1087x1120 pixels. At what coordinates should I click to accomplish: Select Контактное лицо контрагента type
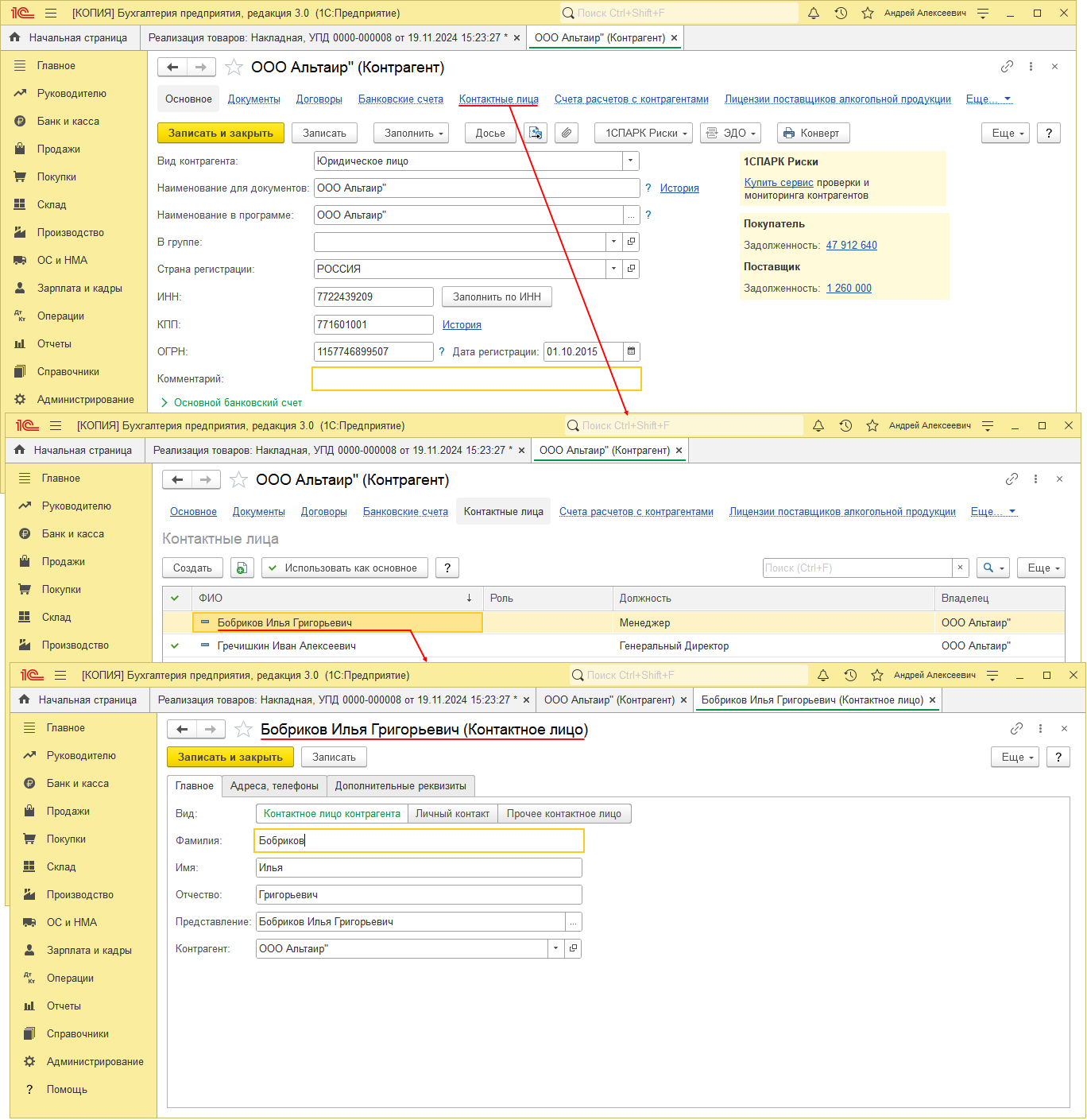[x=332, y=814]
